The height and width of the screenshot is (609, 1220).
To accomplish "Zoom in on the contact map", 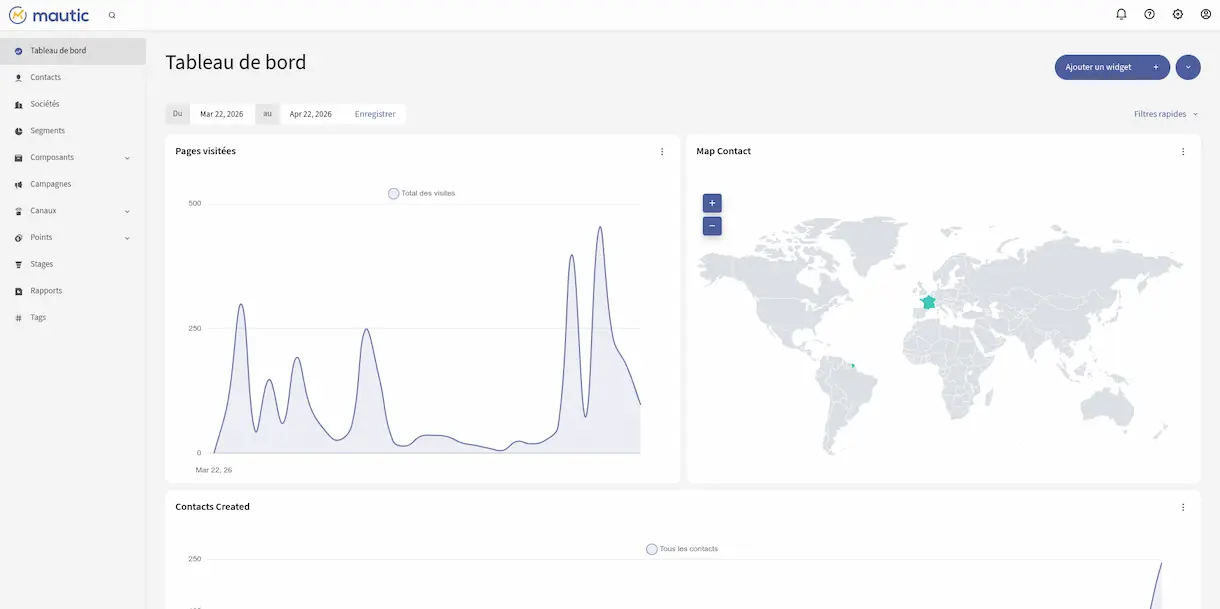I will [712, 203].
